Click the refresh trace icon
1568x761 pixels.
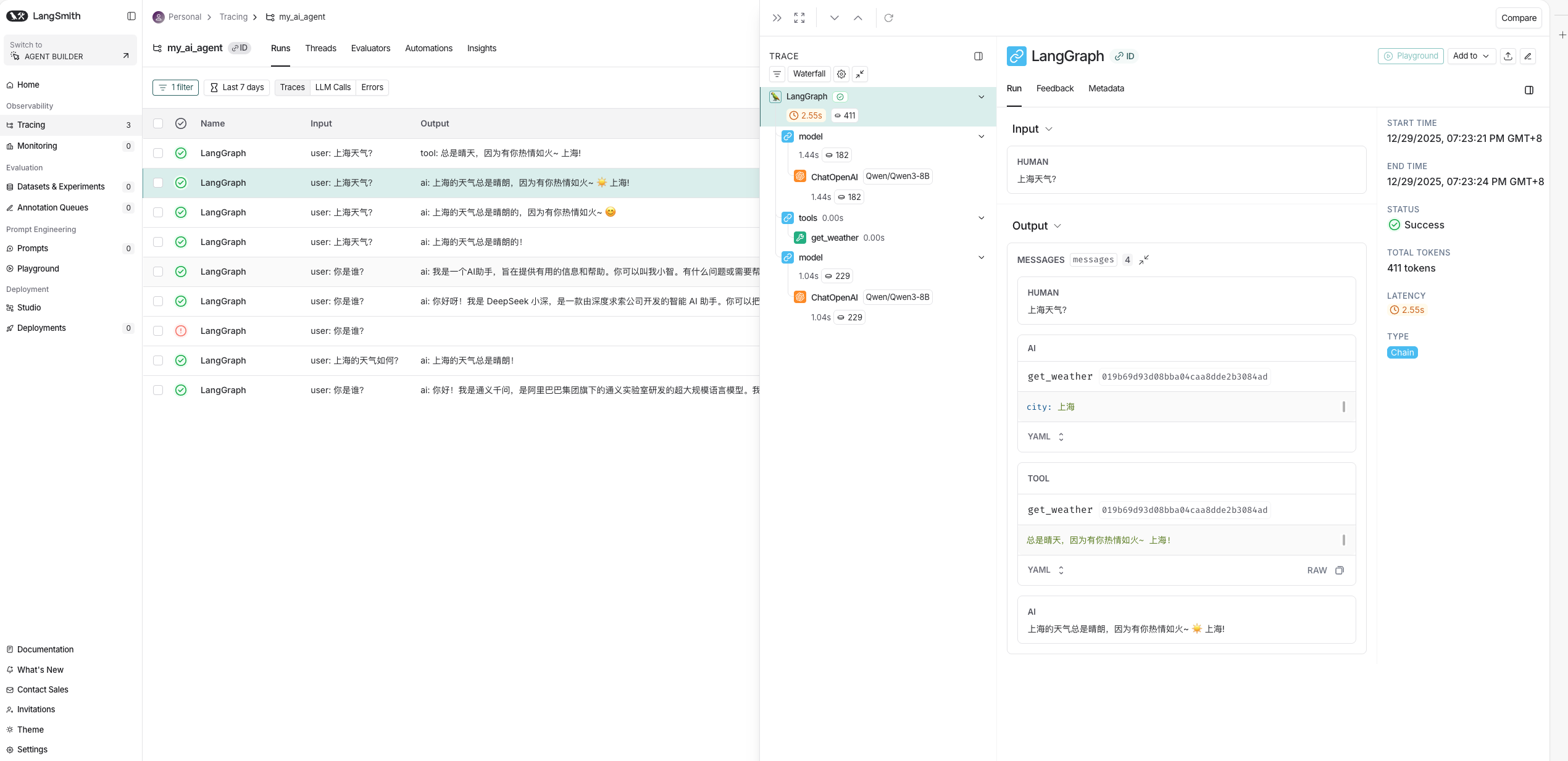click(889, 18)
